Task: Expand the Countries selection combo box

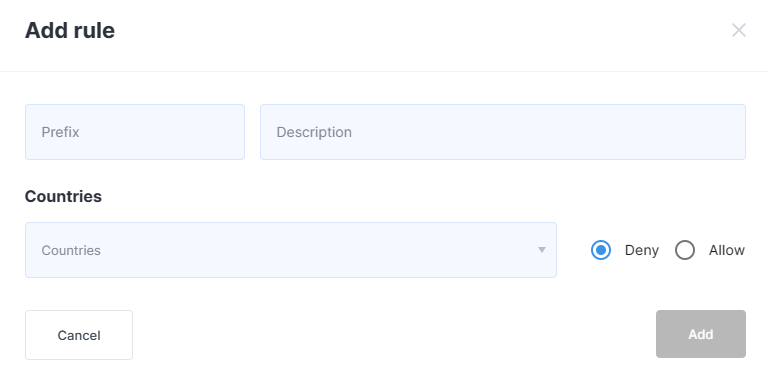Action: (x=290, y=250)
